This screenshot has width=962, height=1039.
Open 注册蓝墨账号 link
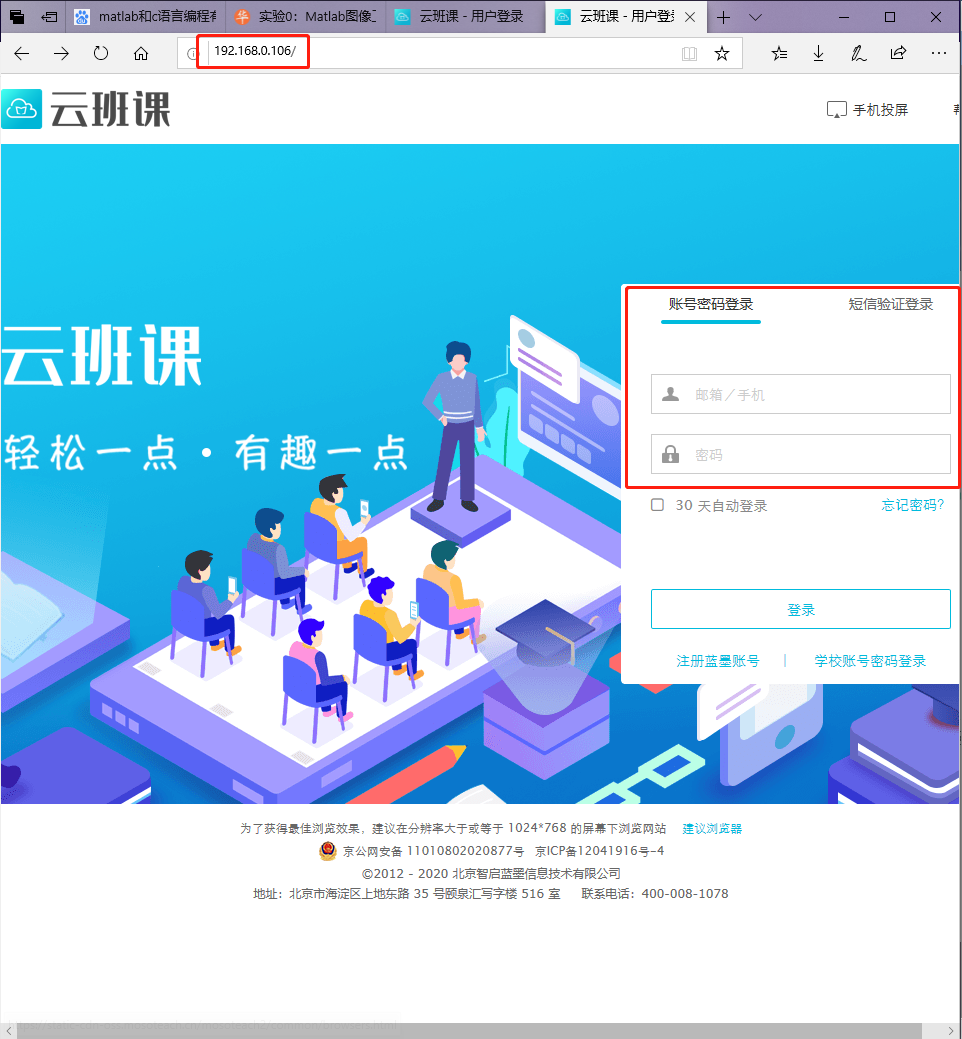point(718,661)
